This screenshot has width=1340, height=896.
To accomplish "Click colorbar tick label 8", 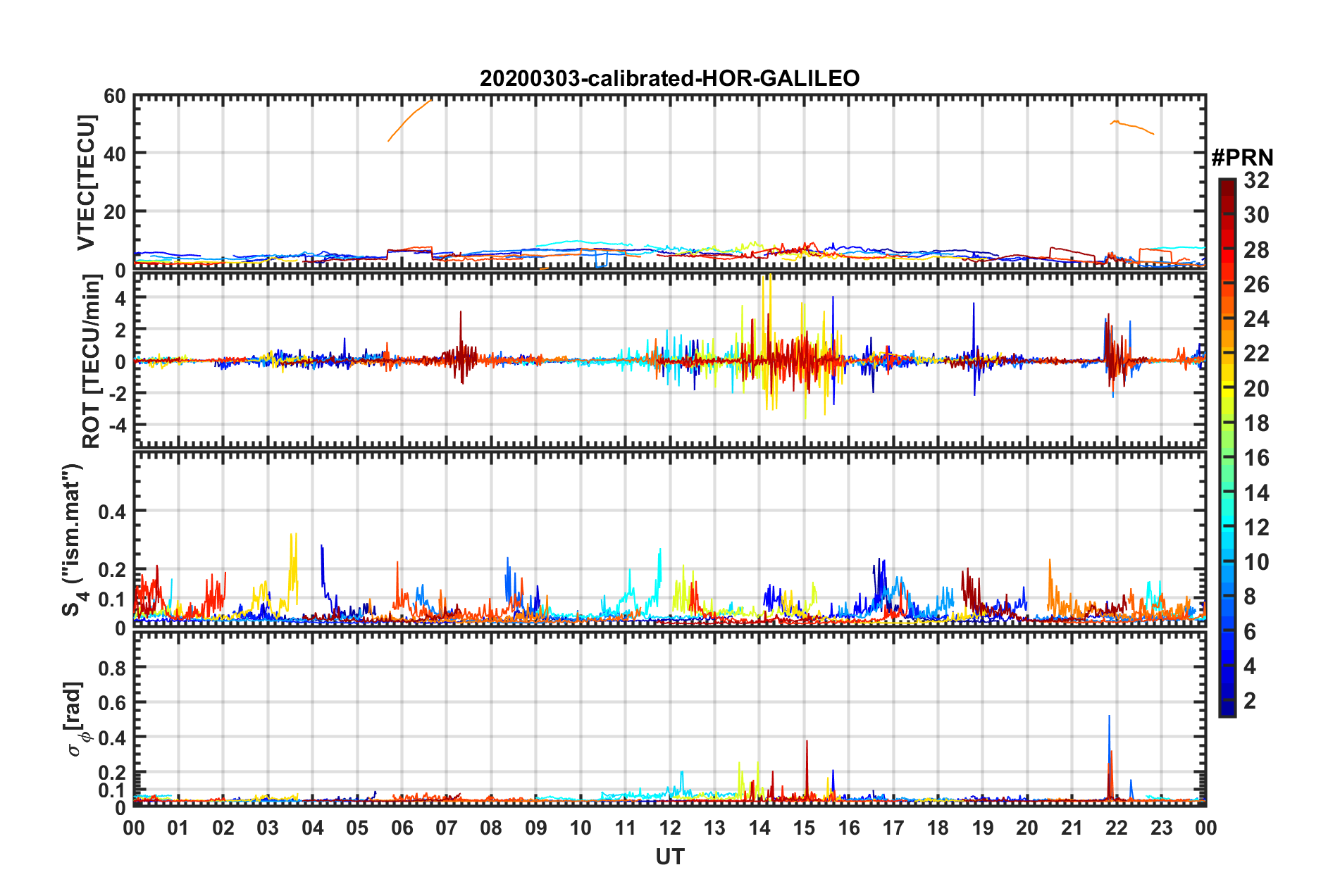I will [x=1250, y=597].
